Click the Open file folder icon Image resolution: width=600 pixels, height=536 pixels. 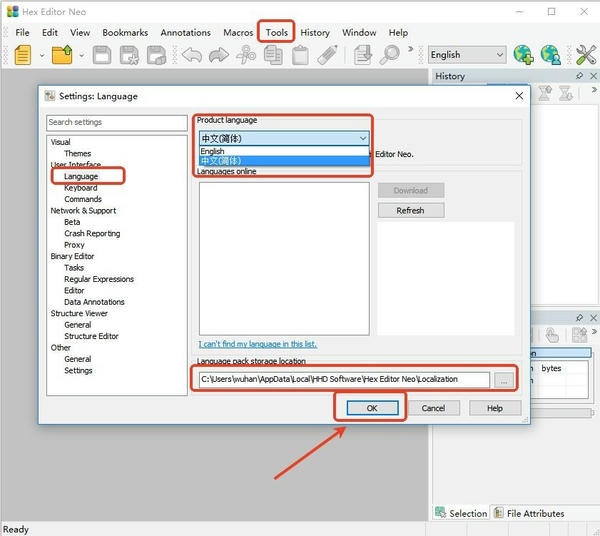pyautogui.click(x=62, y=55)
